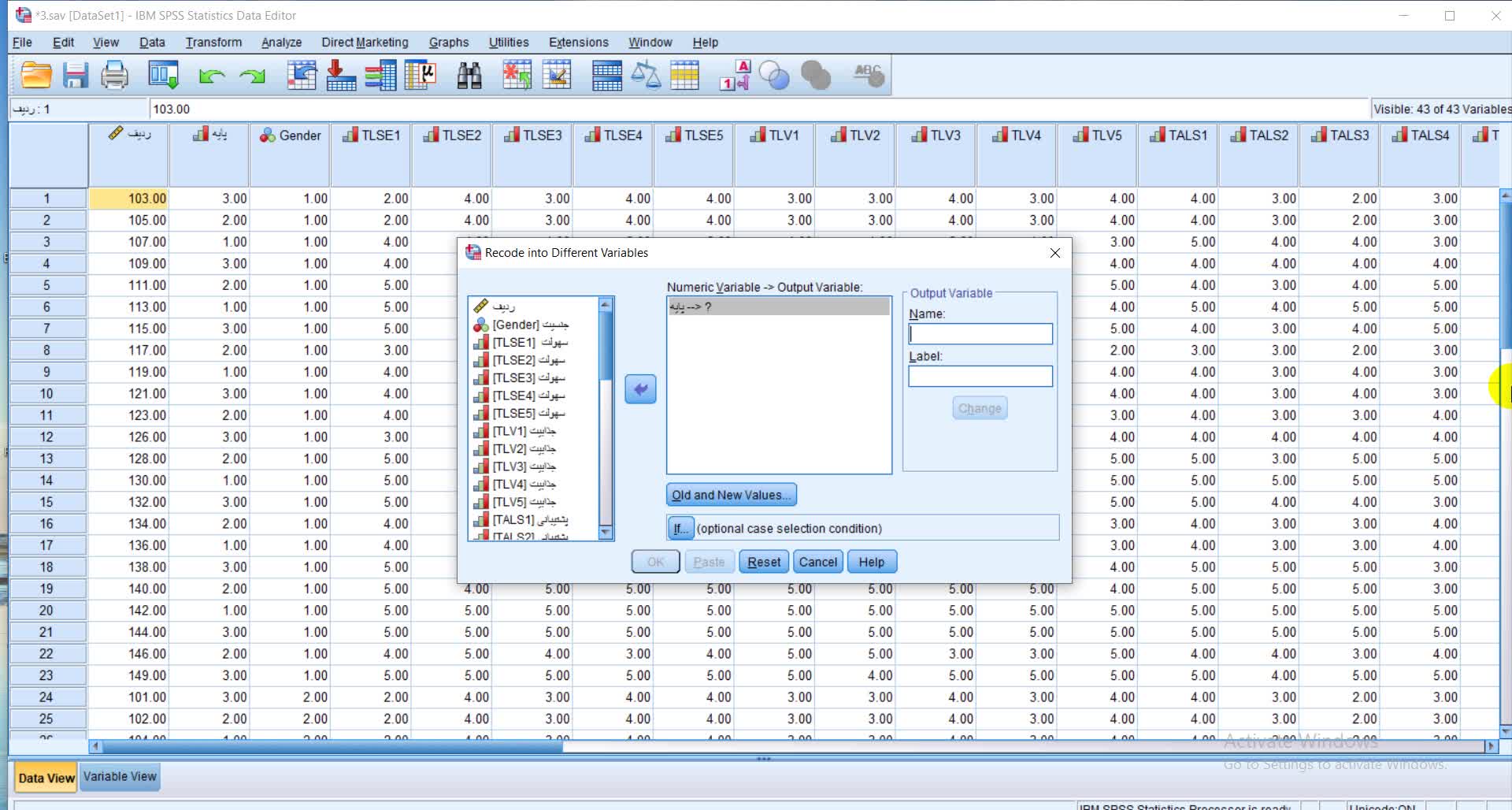Screen dimensions: 1512x810
Task: Click the Recall recently used dialogs icon
Action: [164, 76]
